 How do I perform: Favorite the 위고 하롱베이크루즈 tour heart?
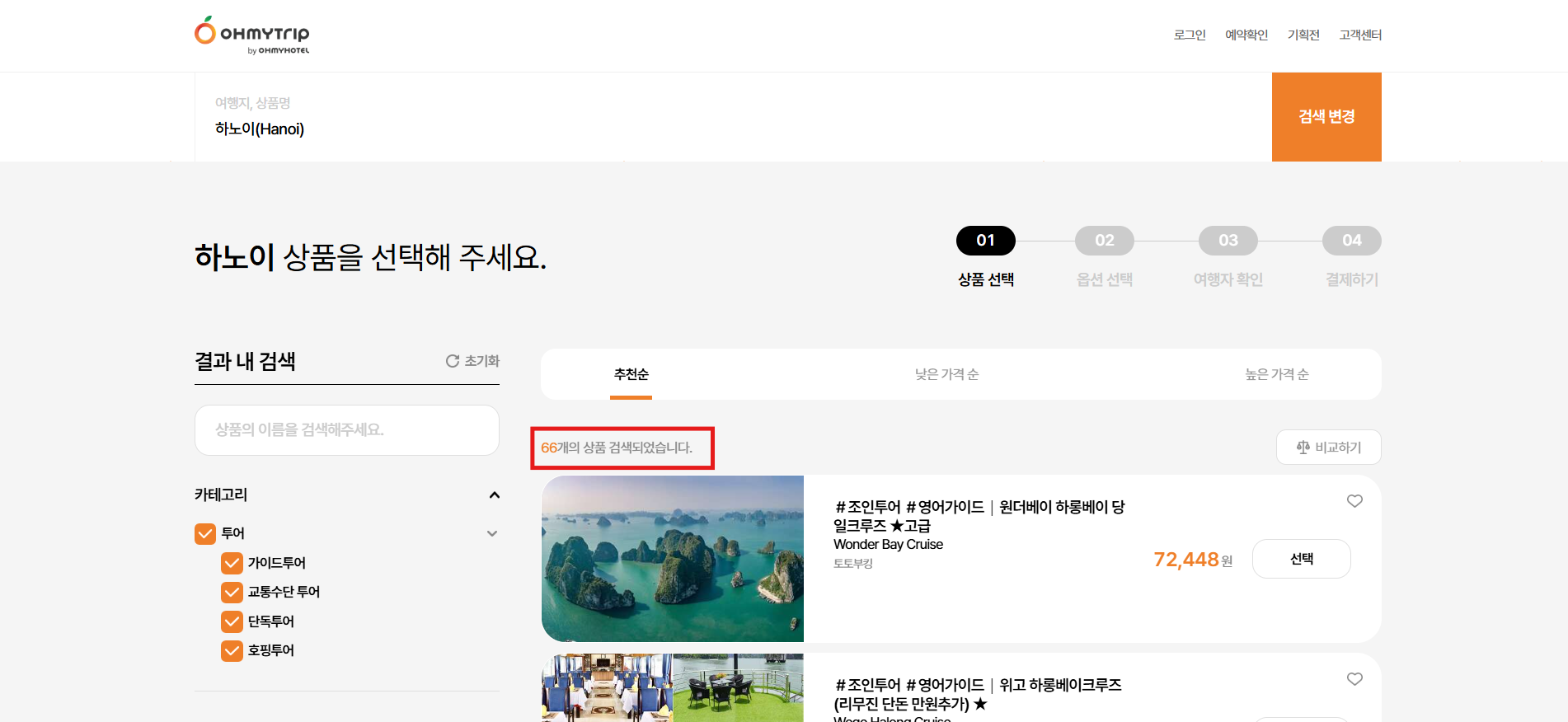(1354, 679)
